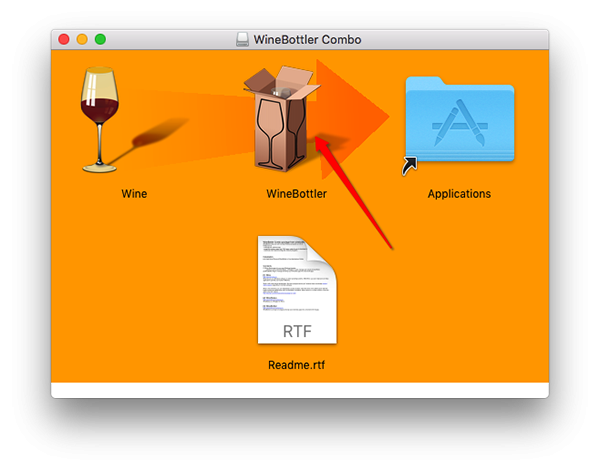Viewport: 600px width, 471px height.
Task: Select the WineBottler box icon
Action: point(282,119)
